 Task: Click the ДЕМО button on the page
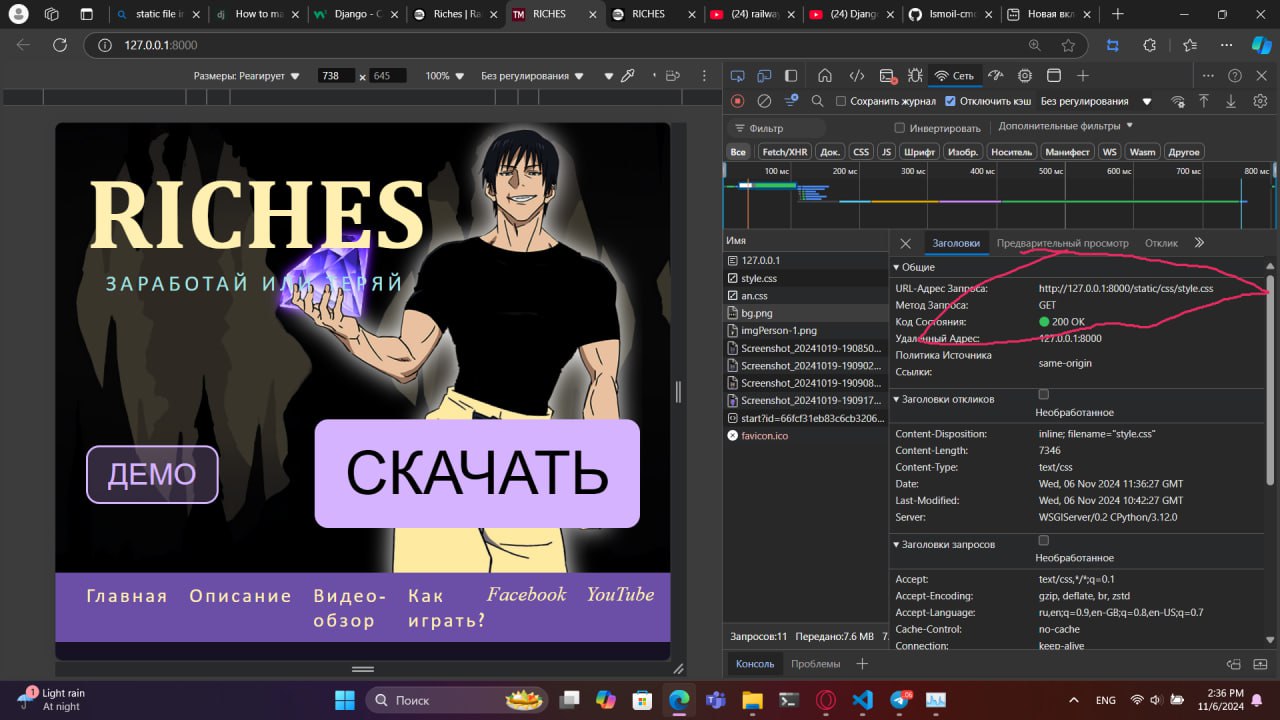(152, 474)
